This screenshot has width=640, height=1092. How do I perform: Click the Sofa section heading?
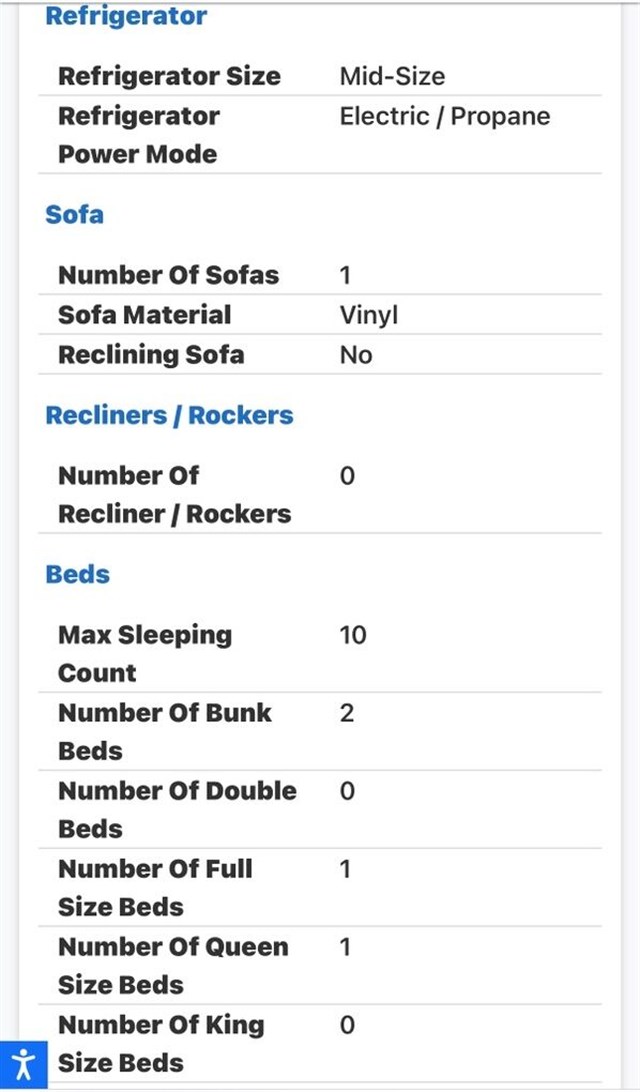coord(74,214)
